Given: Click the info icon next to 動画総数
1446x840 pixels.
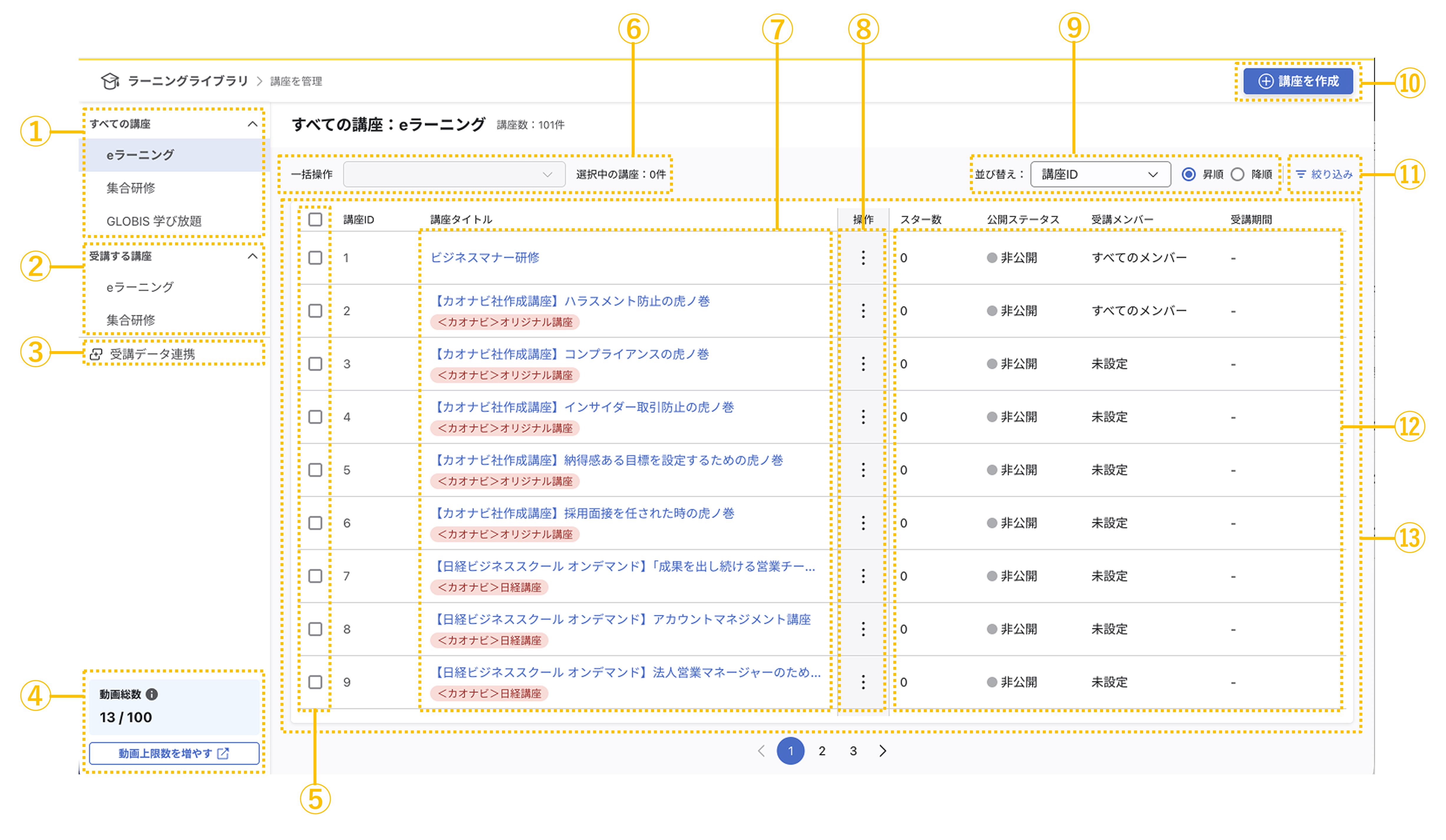Looking at the screenshot, I should click(151, 694).
